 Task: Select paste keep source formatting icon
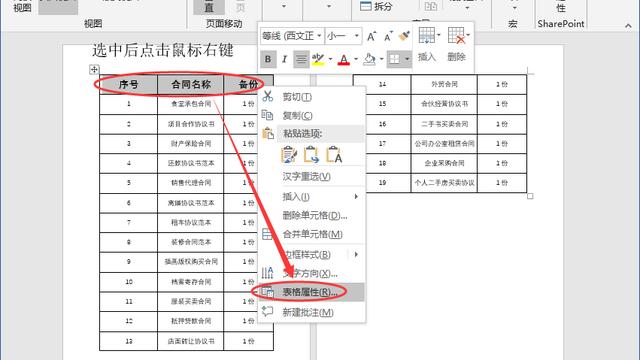(x=289, y=155)
